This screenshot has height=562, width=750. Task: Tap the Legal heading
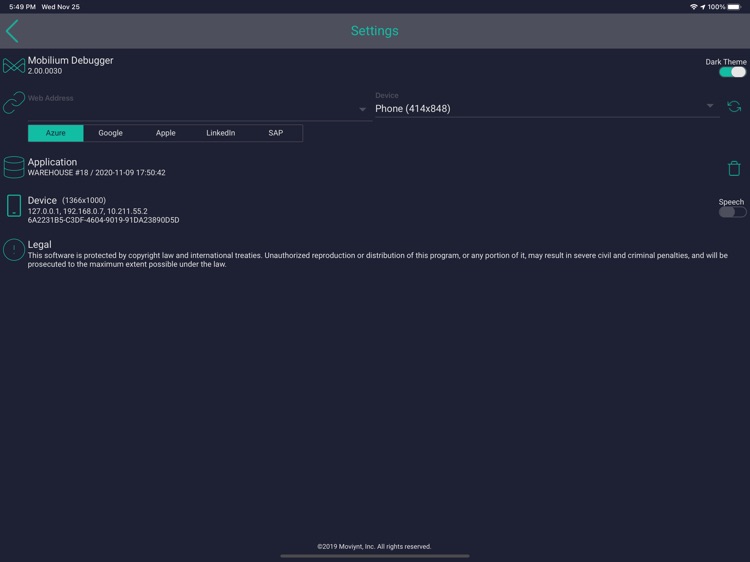pyautogui.click(x=39, y=244)
